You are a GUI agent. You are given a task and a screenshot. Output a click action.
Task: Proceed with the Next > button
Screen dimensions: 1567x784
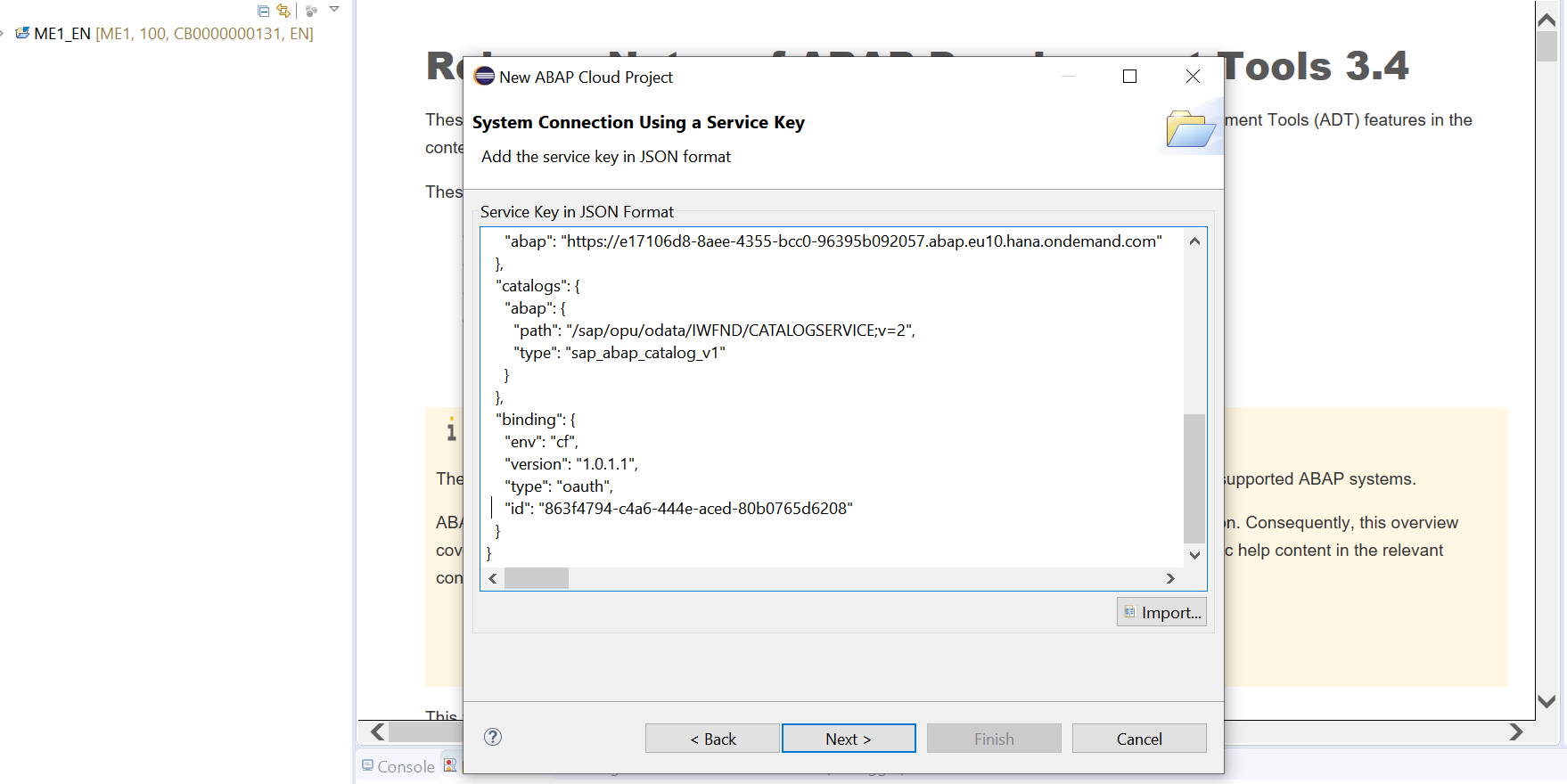click(849, 739)
